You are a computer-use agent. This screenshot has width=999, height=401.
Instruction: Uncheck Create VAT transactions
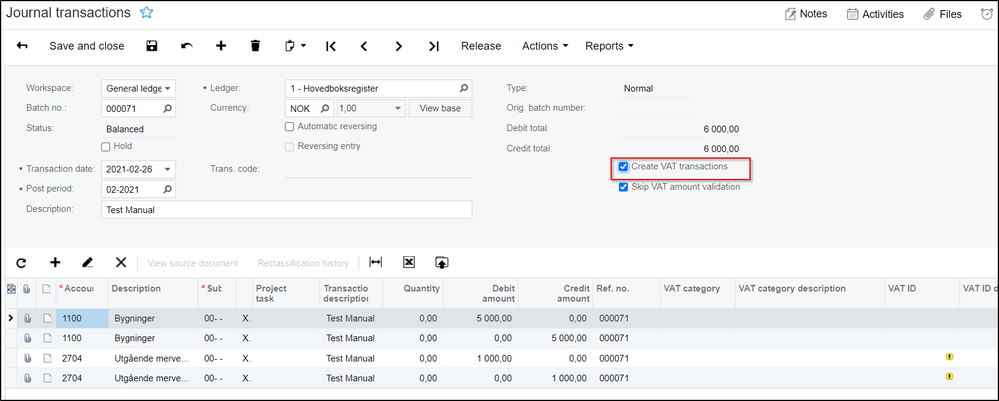pyautogui.click(x=624, y=167)
